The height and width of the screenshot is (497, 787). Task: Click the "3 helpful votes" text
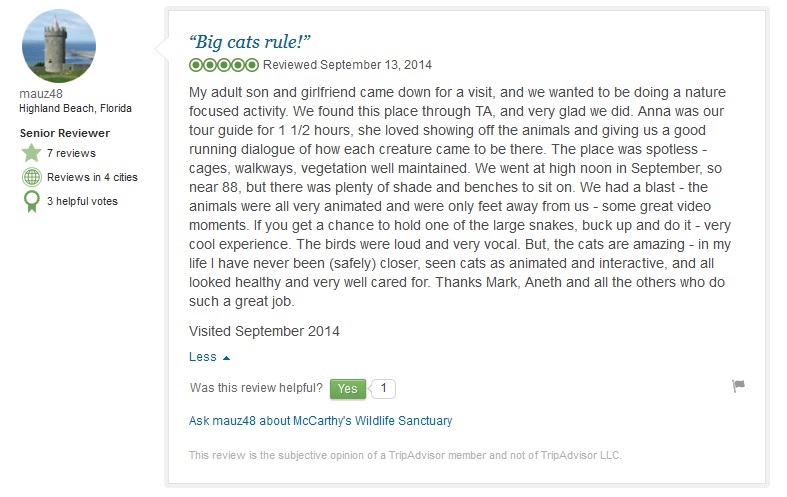(82, 201)
